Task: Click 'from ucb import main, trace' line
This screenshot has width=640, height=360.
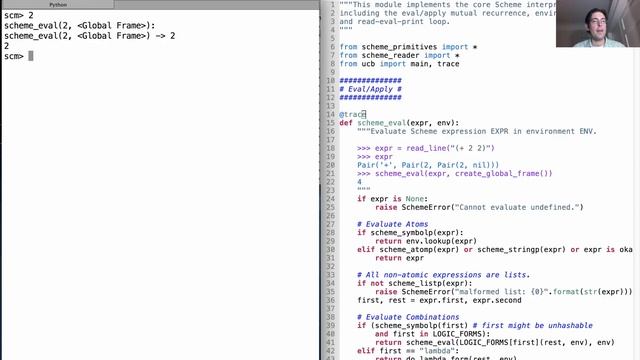Action: click(x=399, y=64)
